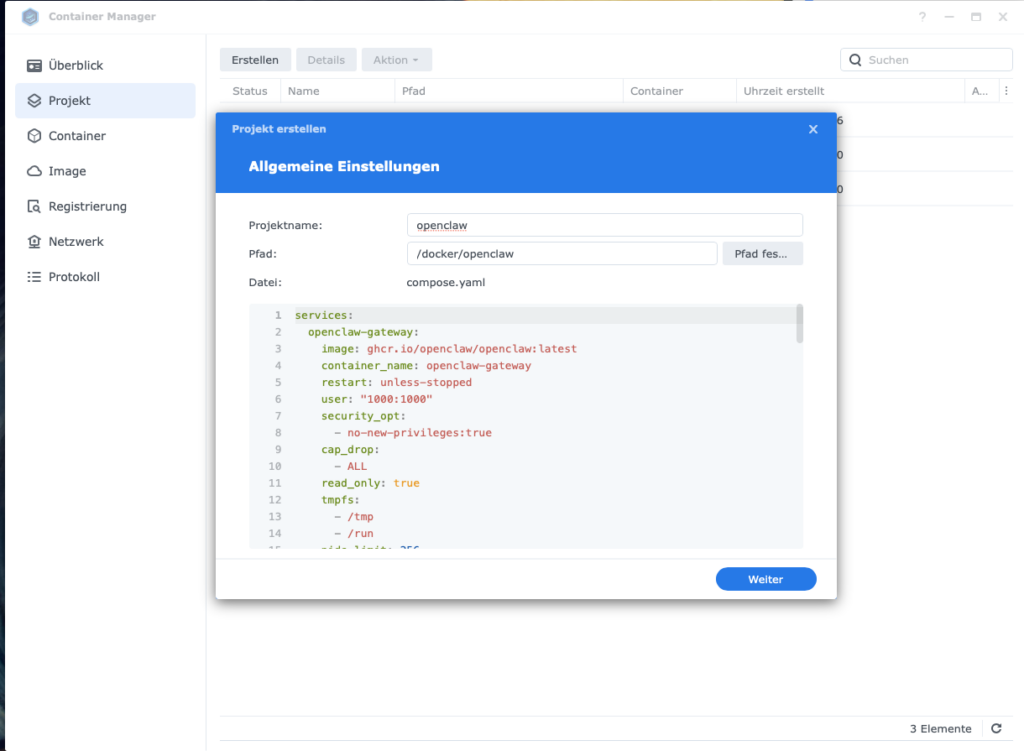Close the Projekt erstellen dialog
The height and width of the screenshot is (751, 1024).
pyautogui.click(x=813, y=129)
